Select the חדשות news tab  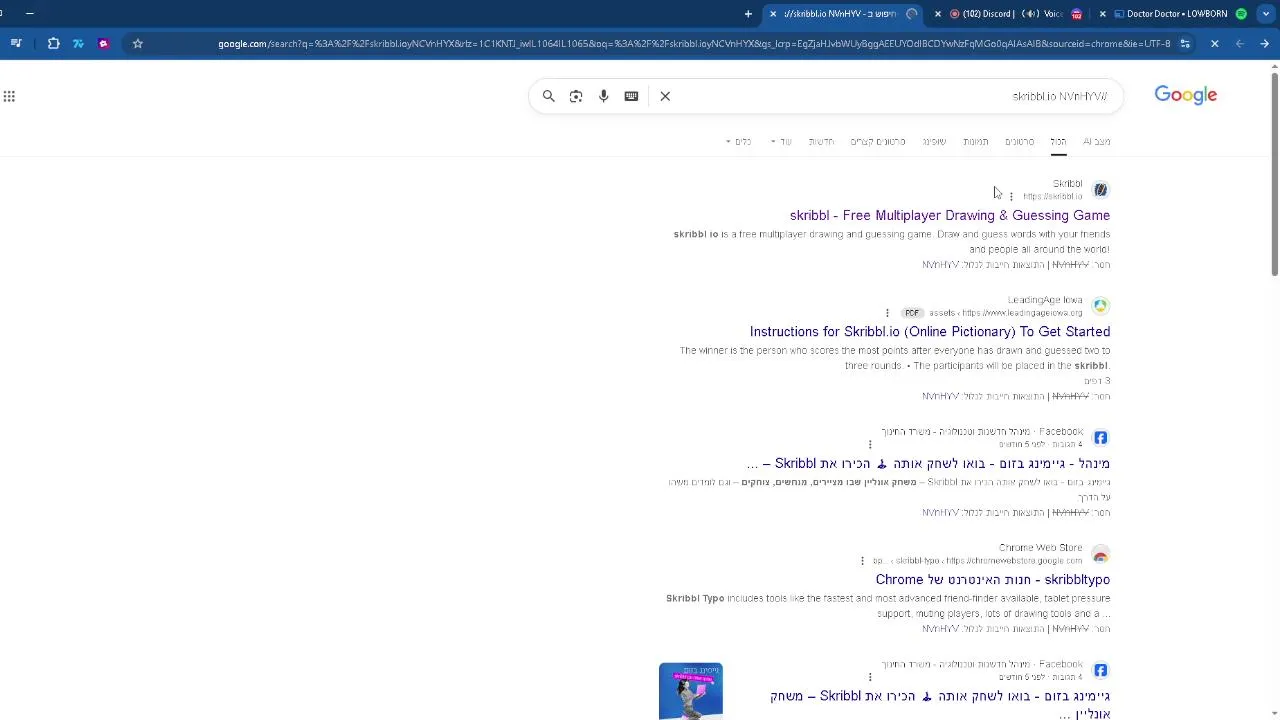point(821,142)
